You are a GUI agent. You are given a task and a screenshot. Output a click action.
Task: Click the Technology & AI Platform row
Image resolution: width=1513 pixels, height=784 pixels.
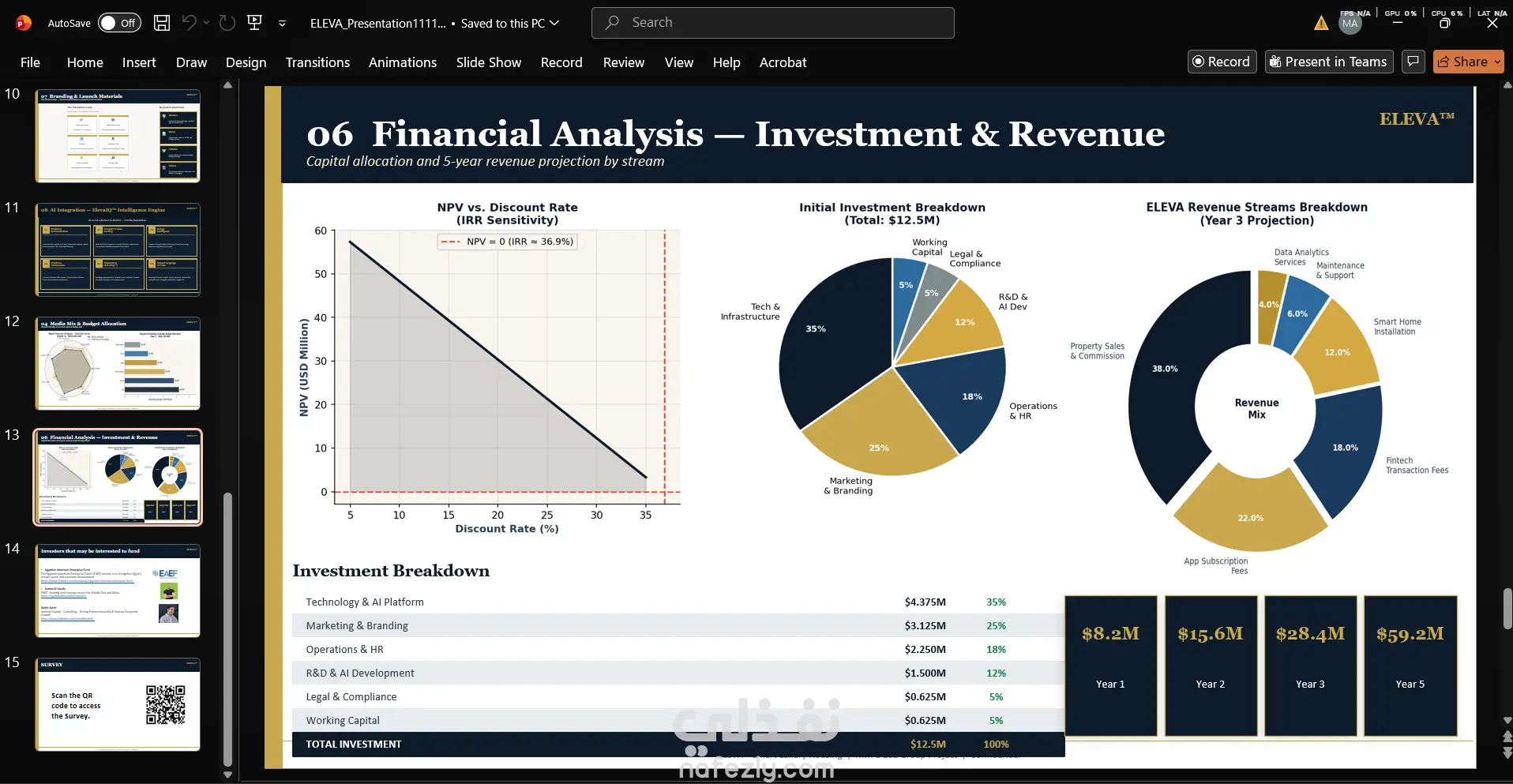coord(678,602)
